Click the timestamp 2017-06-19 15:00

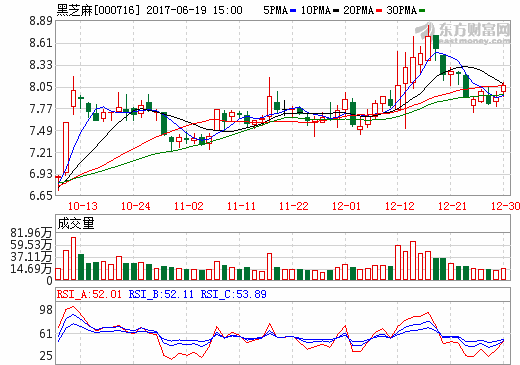tap(194, 10)
